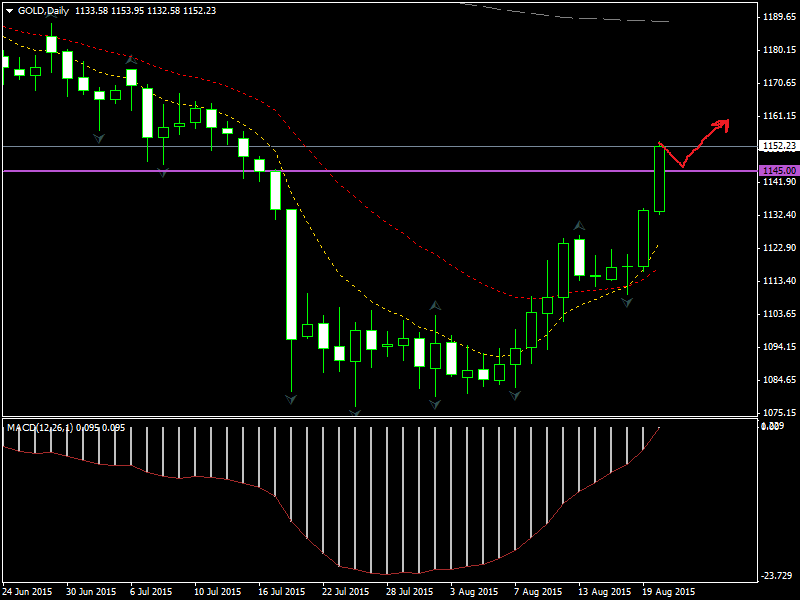800x600 pixels.
Task: Click the -23.729 MACD scale value
Action: [777, 576]
